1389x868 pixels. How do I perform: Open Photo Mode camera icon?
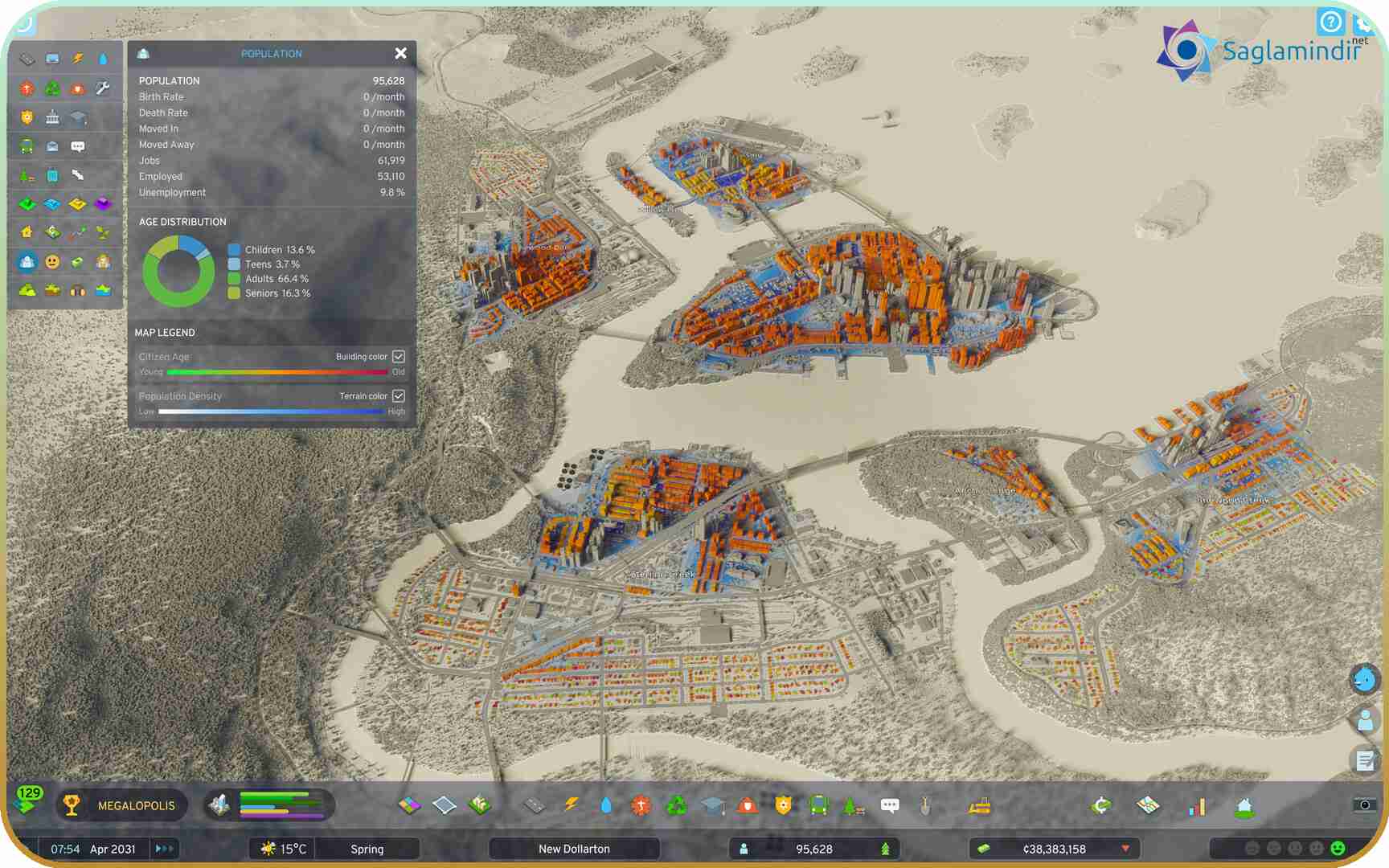pos(1365,805)
